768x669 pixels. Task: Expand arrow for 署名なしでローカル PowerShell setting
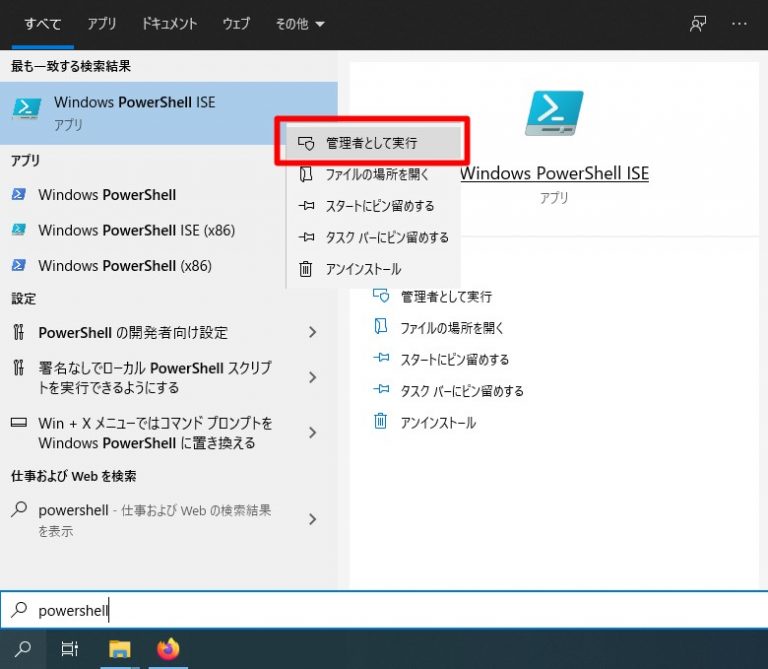[312, 378]
